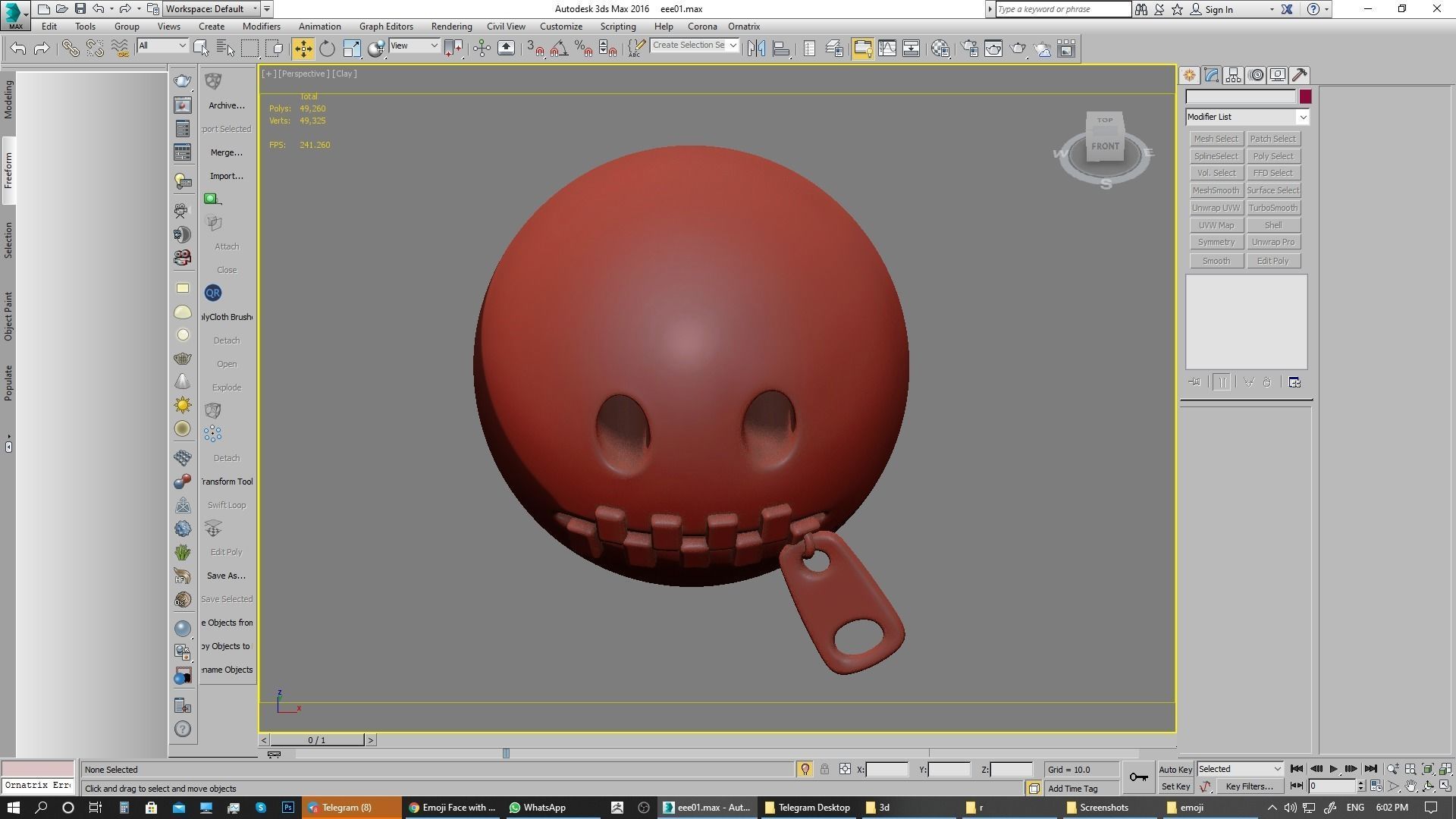
Task: Click the FRONT face of the ViewCube
Action: 1105,146
